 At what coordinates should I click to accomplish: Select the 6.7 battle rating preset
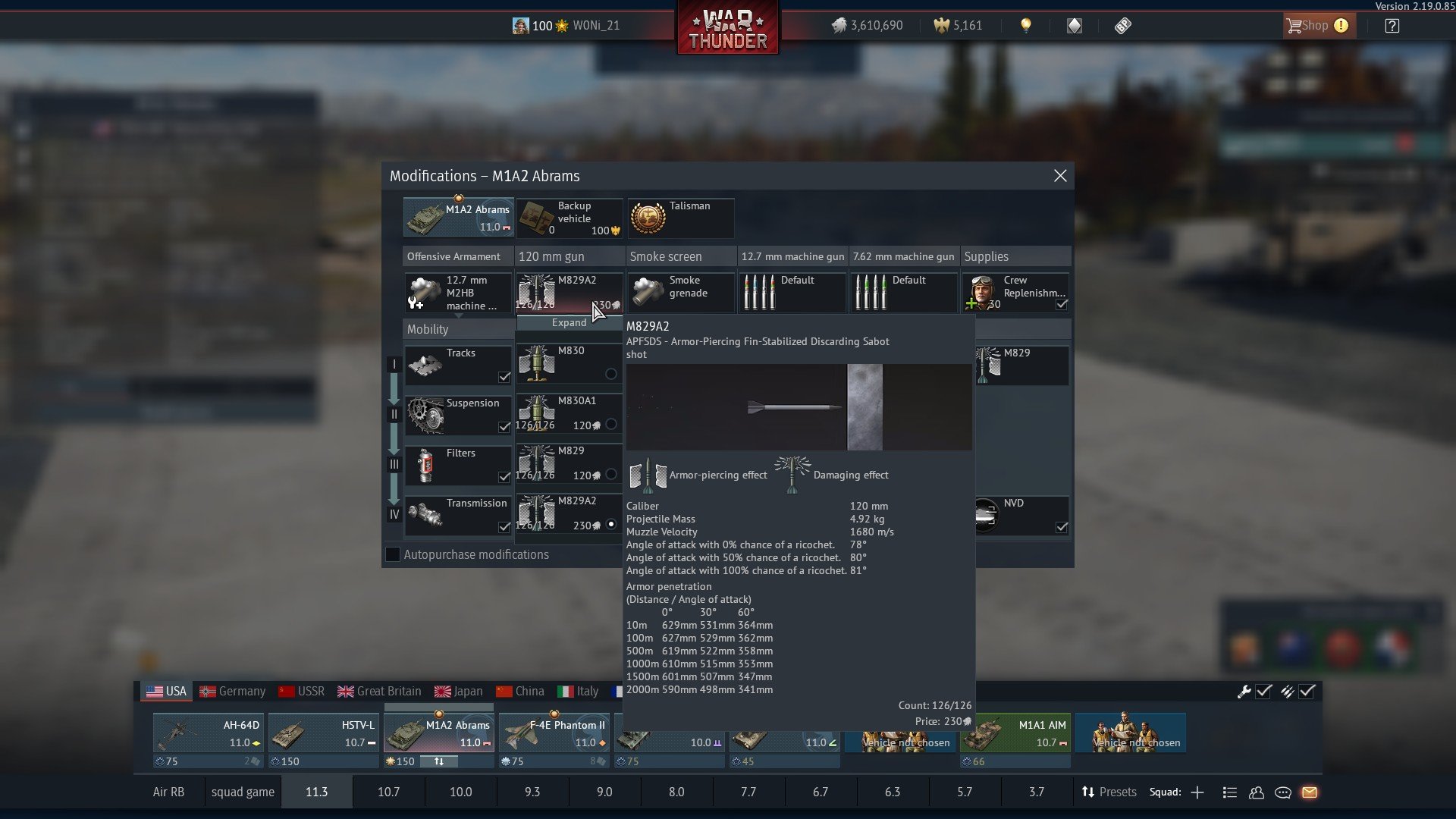click(x=821, y=792)
